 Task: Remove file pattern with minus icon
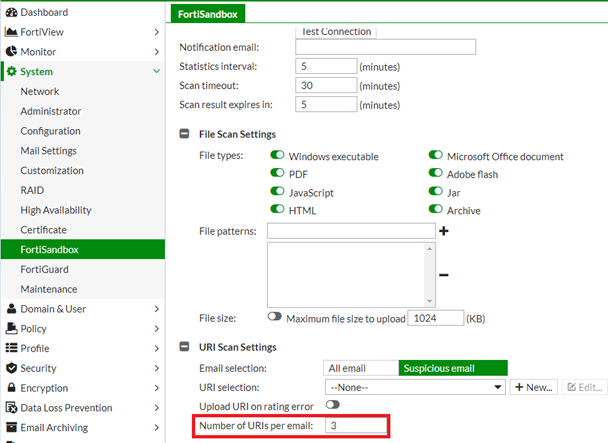(x=443, y=275)
